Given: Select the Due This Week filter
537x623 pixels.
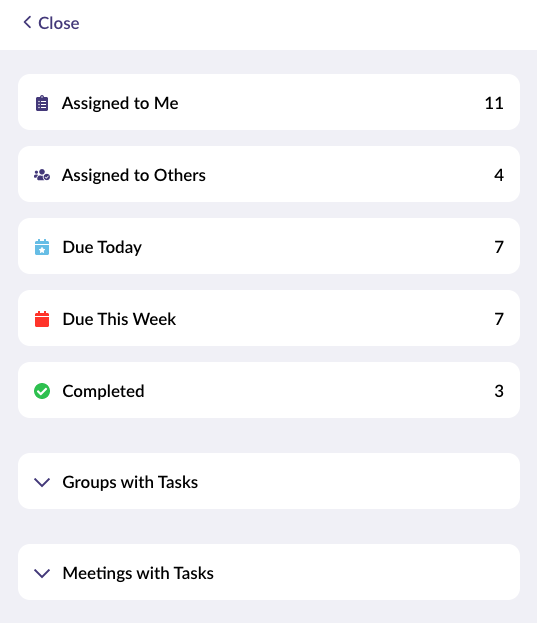Looking at the screenshot, I should [x=269, y=318].
